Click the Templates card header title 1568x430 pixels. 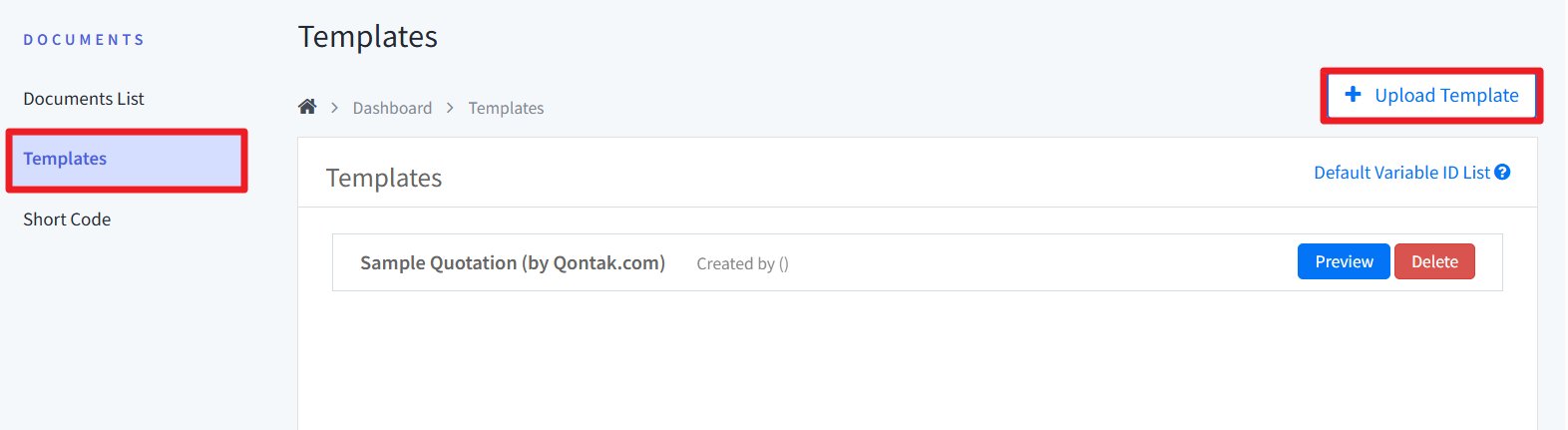point(384,179)
